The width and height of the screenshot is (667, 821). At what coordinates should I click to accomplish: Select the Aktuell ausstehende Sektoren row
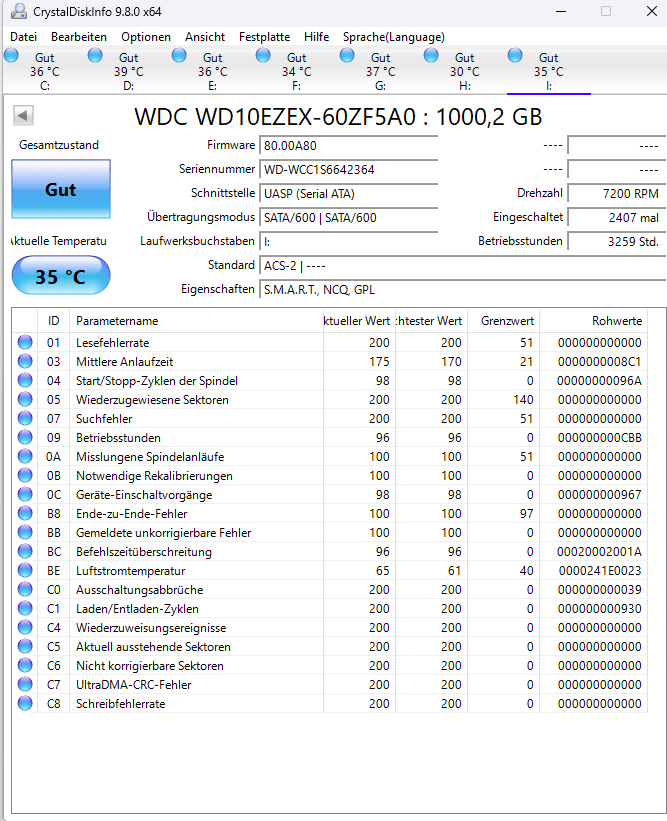(x=330, y=646)
